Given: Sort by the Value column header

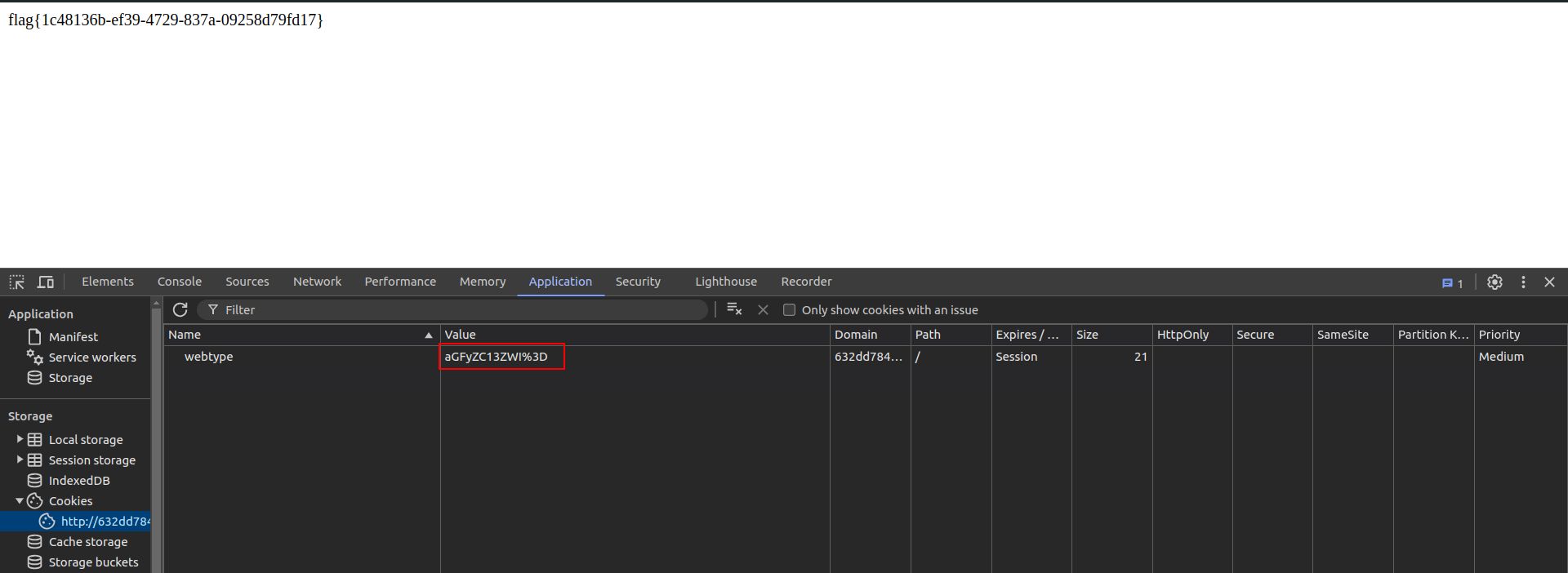Looking at the screenshot, I should click(x=635, y=335).
